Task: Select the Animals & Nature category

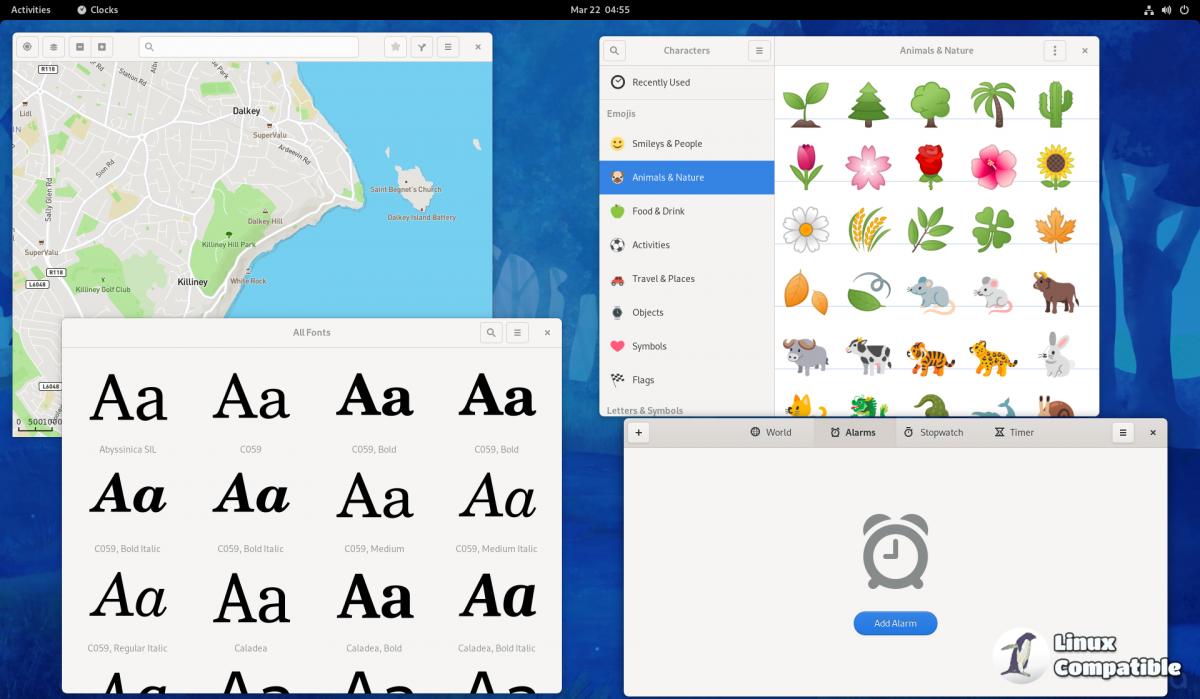Action: click(x=687, y=177)
